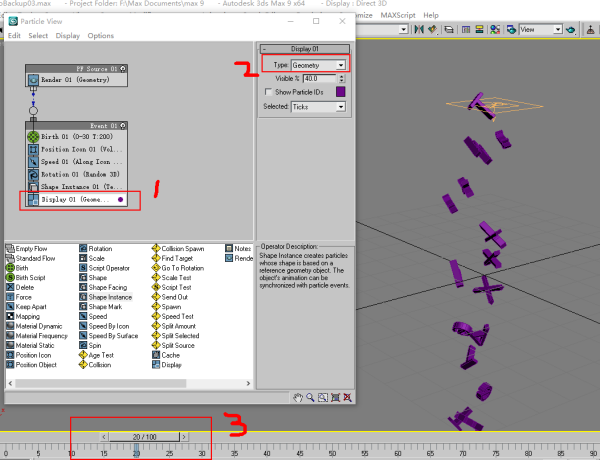
Task: Select the Collision Spawn test in depot
Action: pyautogui.click(x=178, y=249)
